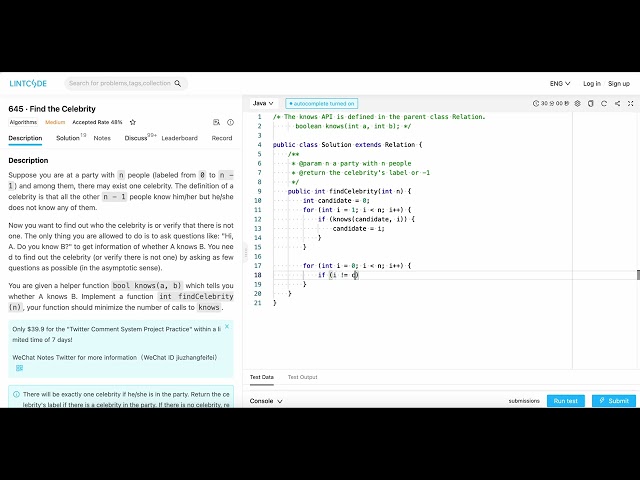The image size is (640, 480).
Task: Click 'Accepted Rate 48%' text
Action: tap(97, 122)
